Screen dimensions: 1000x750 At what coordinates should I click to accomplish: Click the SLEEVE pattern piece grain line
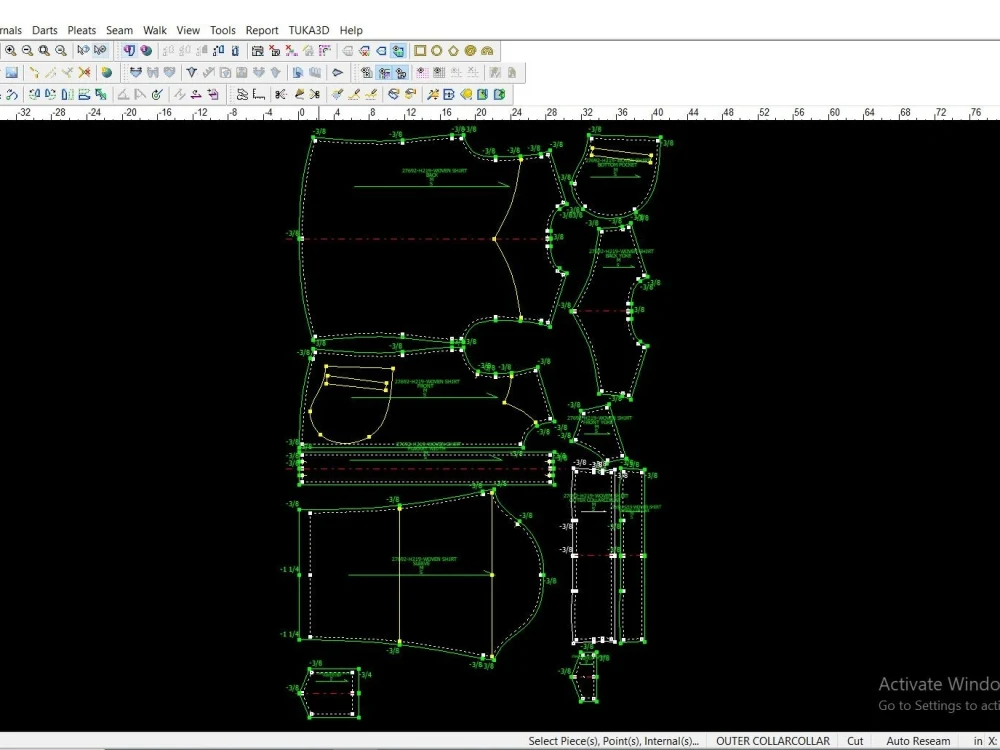tap(421, 575)
